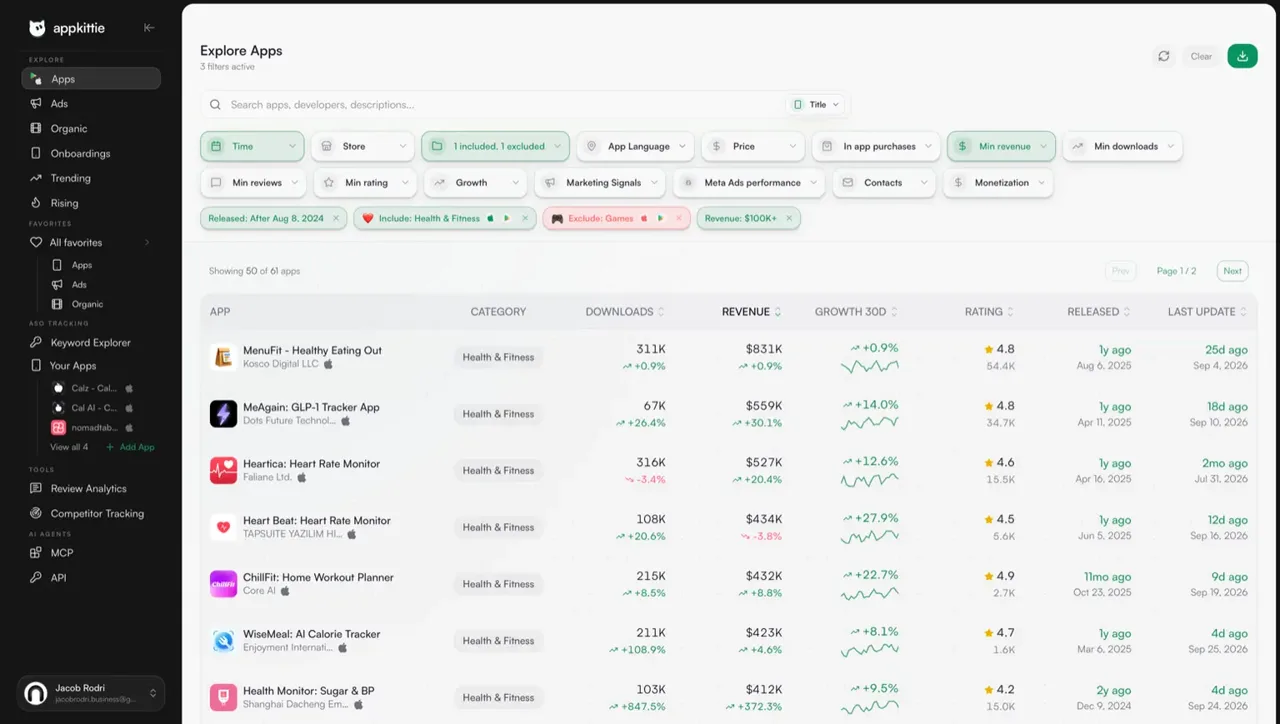
Task: Sort the table by the Downloads column
Action: tap(625, 312)
